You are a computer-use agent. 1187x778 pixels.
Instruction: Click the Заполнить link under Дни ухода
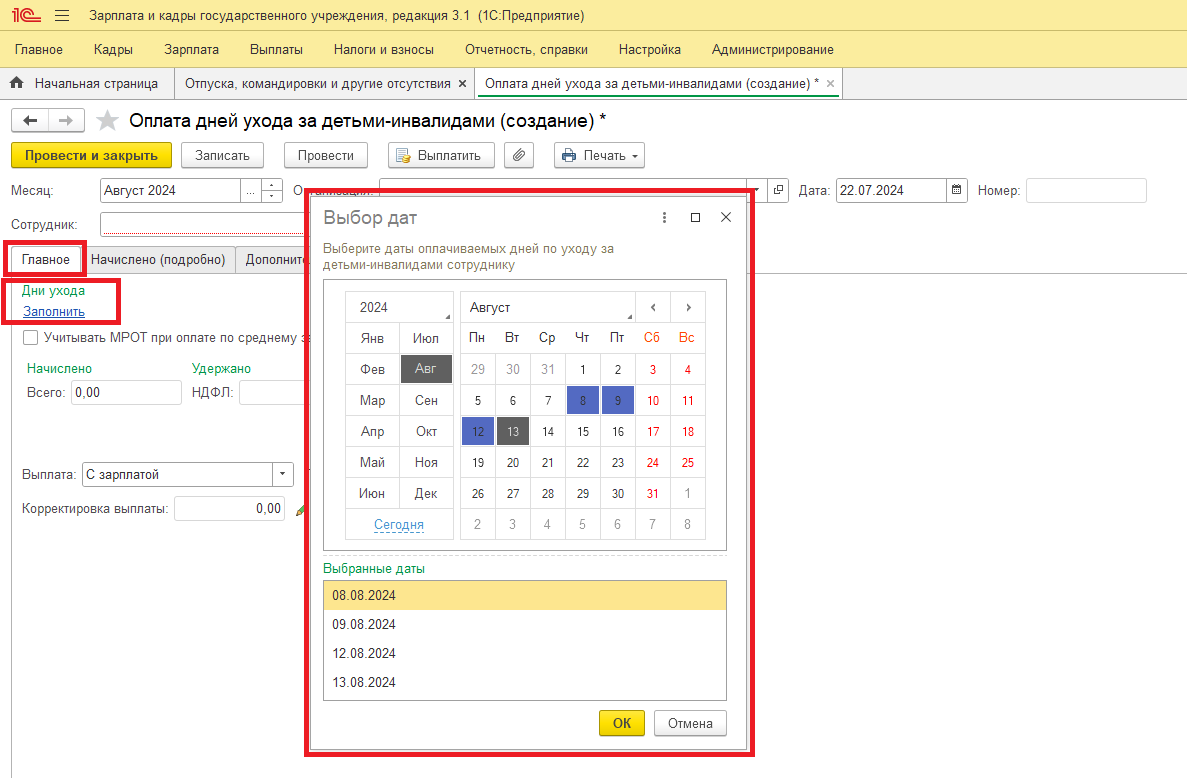click(x=54, y=311)
